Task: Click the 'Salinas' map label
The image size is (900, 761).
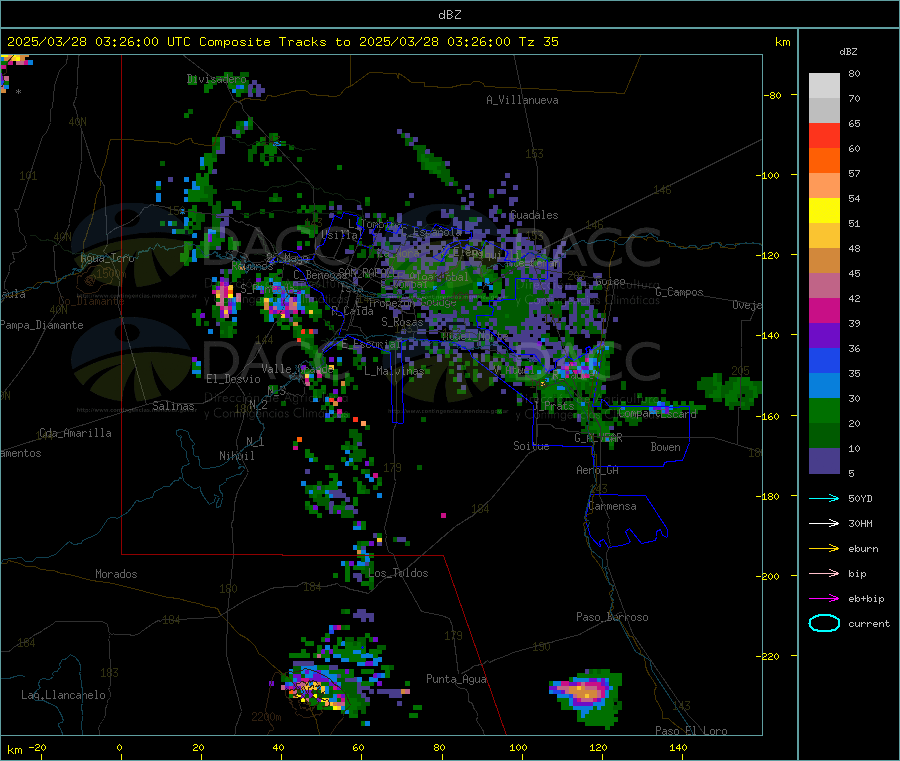Action: tap(173, 406)
